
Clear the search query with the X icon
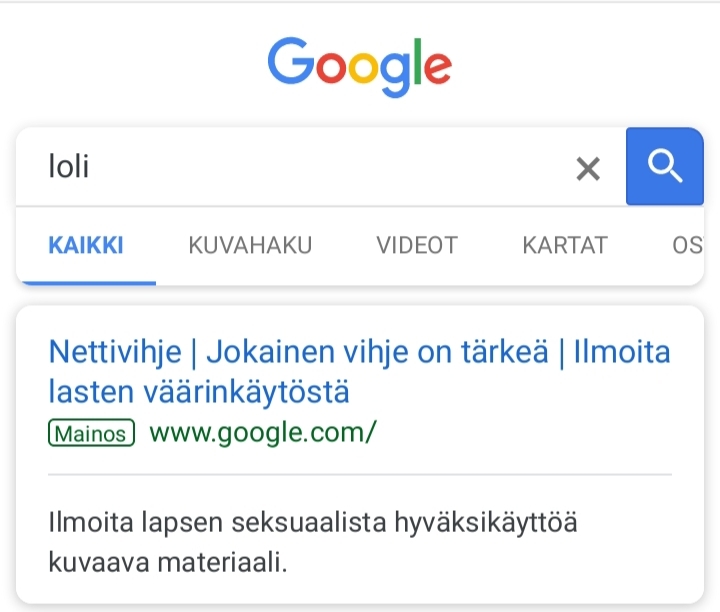coord(588,169)
